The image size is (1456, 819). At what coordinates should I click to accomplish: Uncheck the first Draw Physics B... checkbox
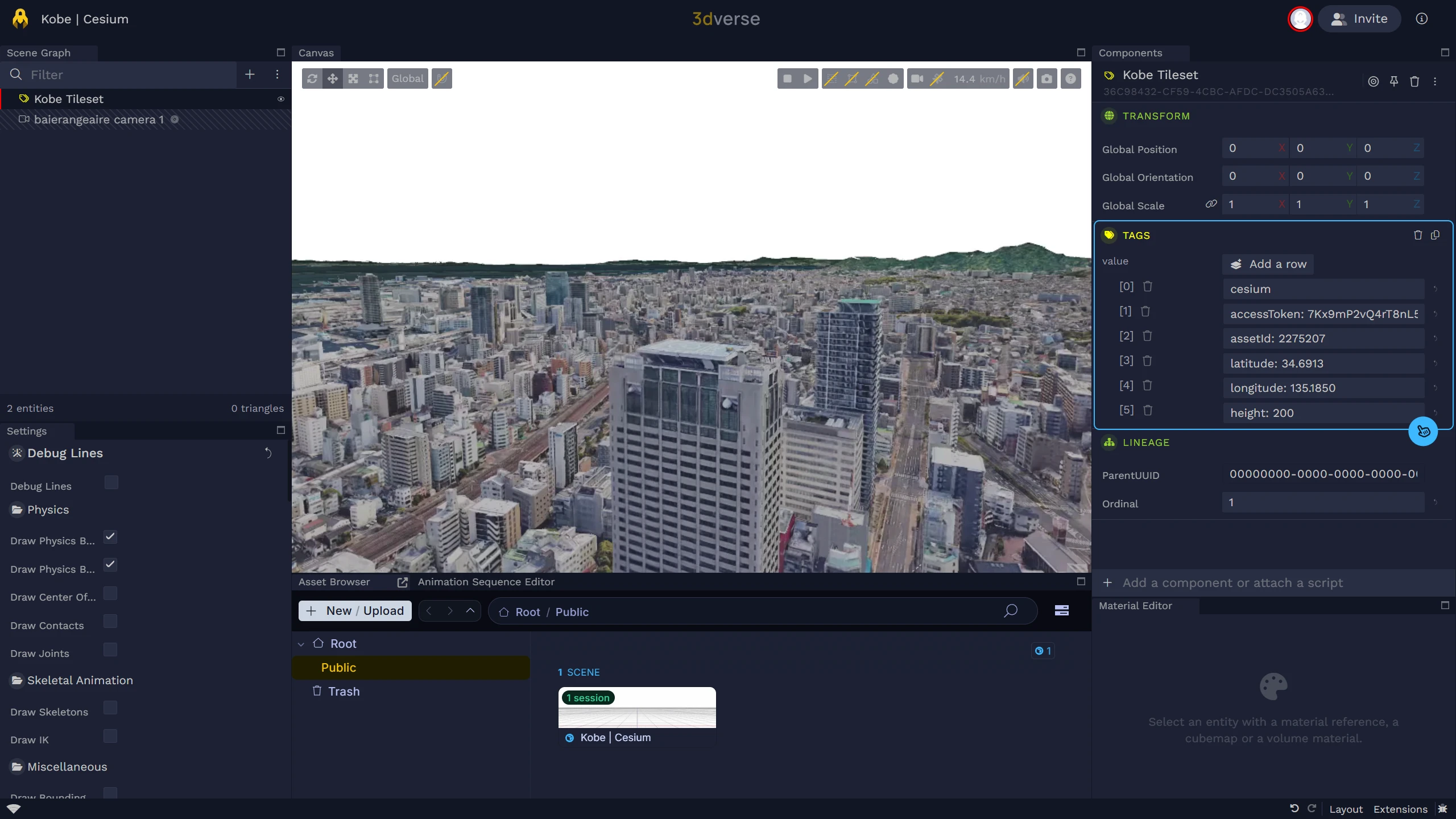(x=110, y=537)
